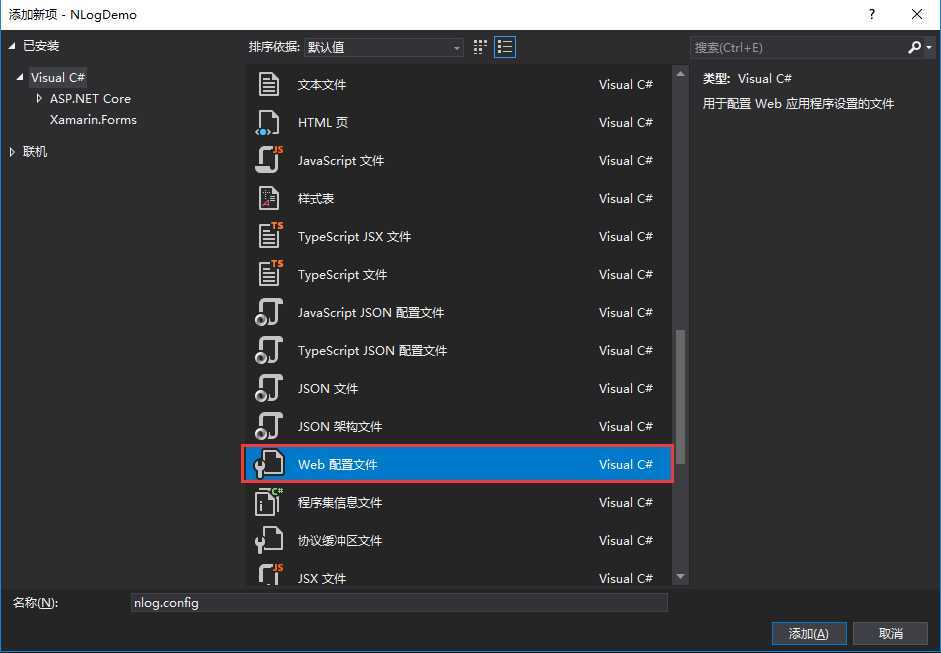The width and height of the screenshot is (941, 653).
Task: Click the Web 配置文件 wrench icon
Action: tap(268, 465)
